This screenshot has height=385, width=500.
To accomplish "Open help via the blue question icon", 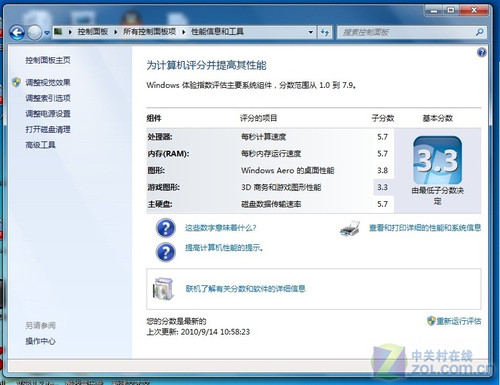I will (481, 52).
